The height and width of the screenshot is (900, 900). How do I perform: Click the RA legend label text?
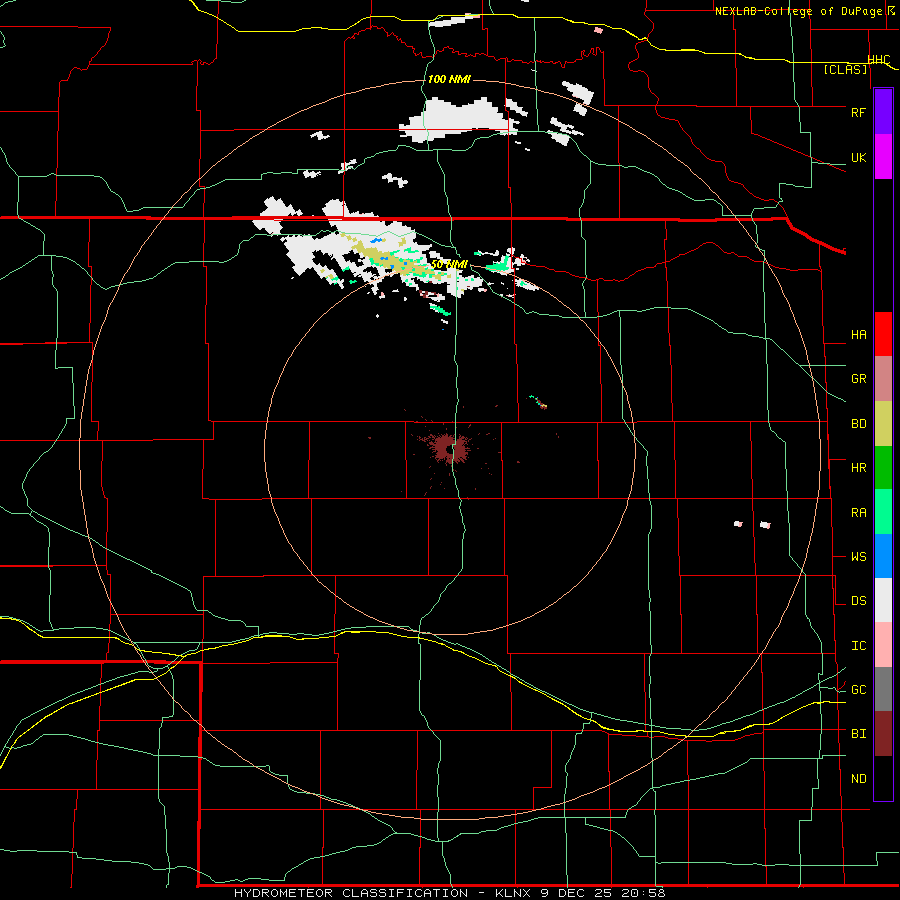tap(858, 513)
